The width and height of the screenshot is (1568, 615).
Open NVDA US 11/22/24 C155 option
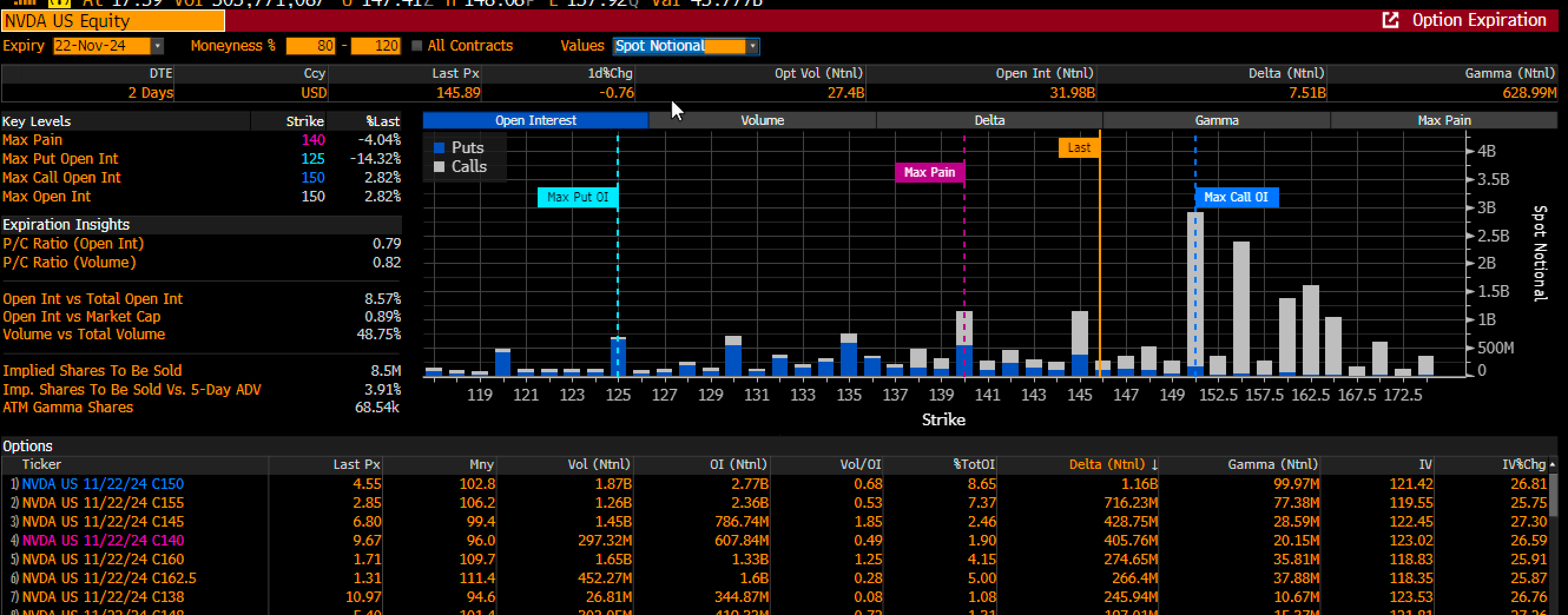pyautogui.click(x=103, y=503)
